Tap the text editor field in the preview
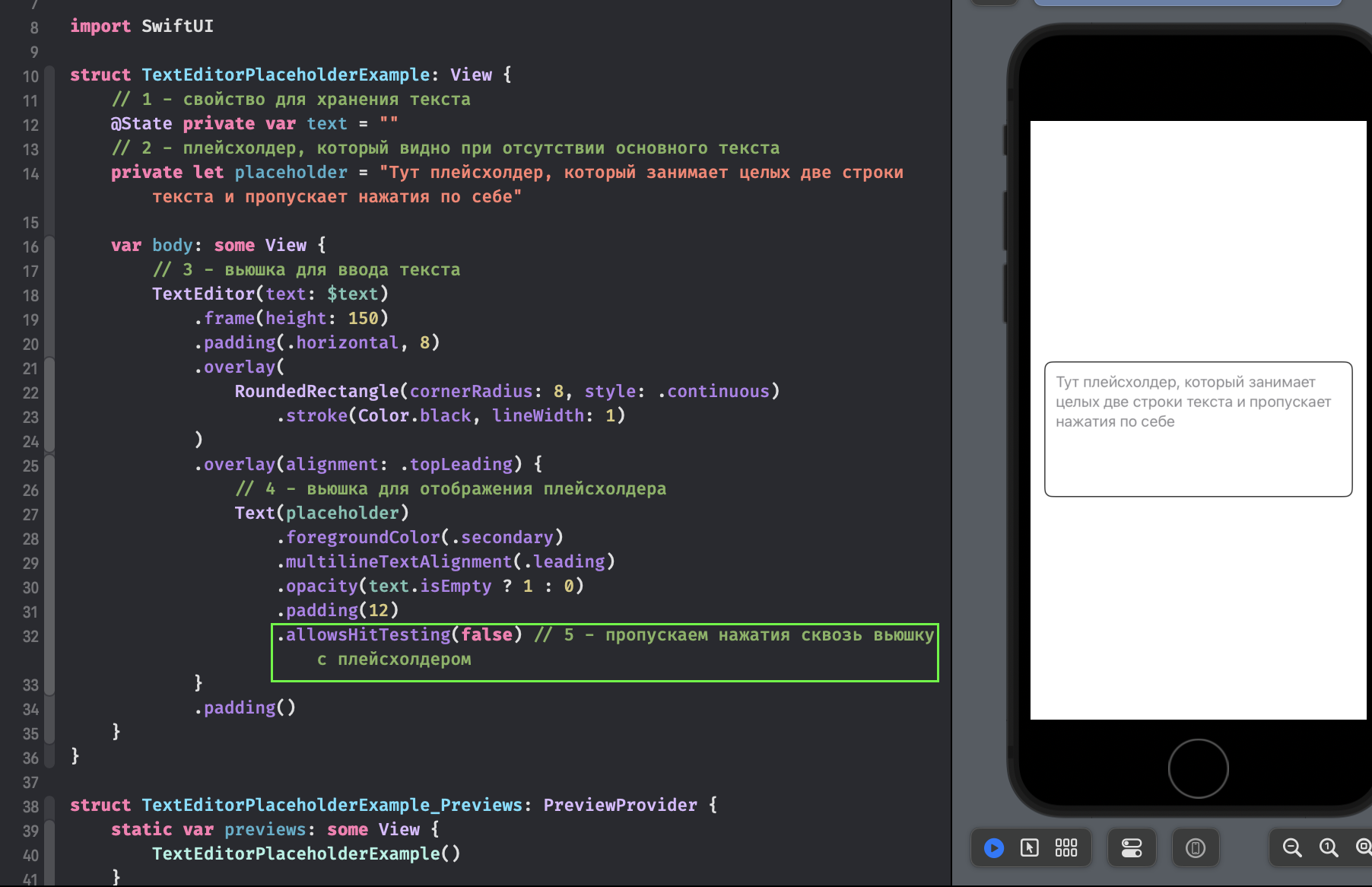 click(x=1199, y=429)
